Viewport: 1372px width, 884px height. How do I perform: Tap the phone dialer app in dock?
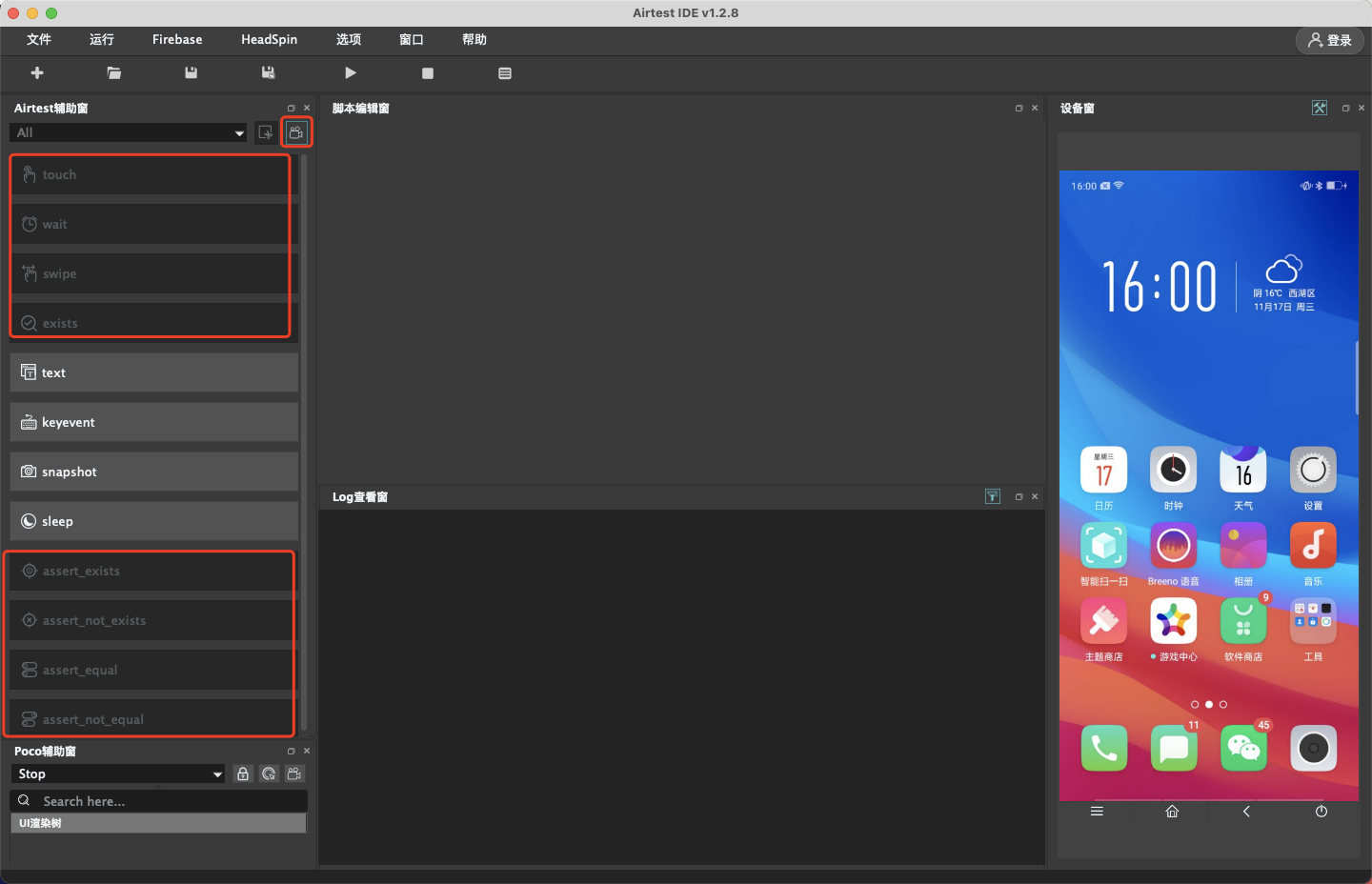(x=1103, y=749)
